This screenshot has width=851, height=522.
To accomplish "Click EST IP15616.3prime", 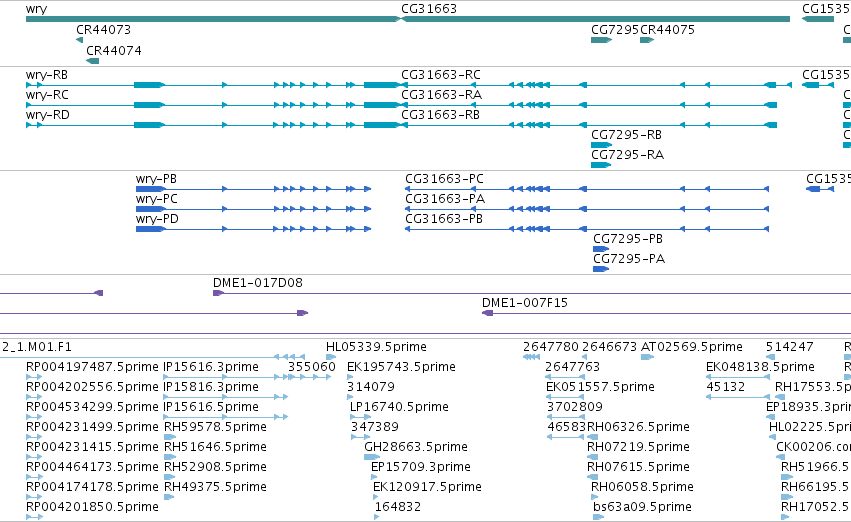I will [x=211, y=367].
